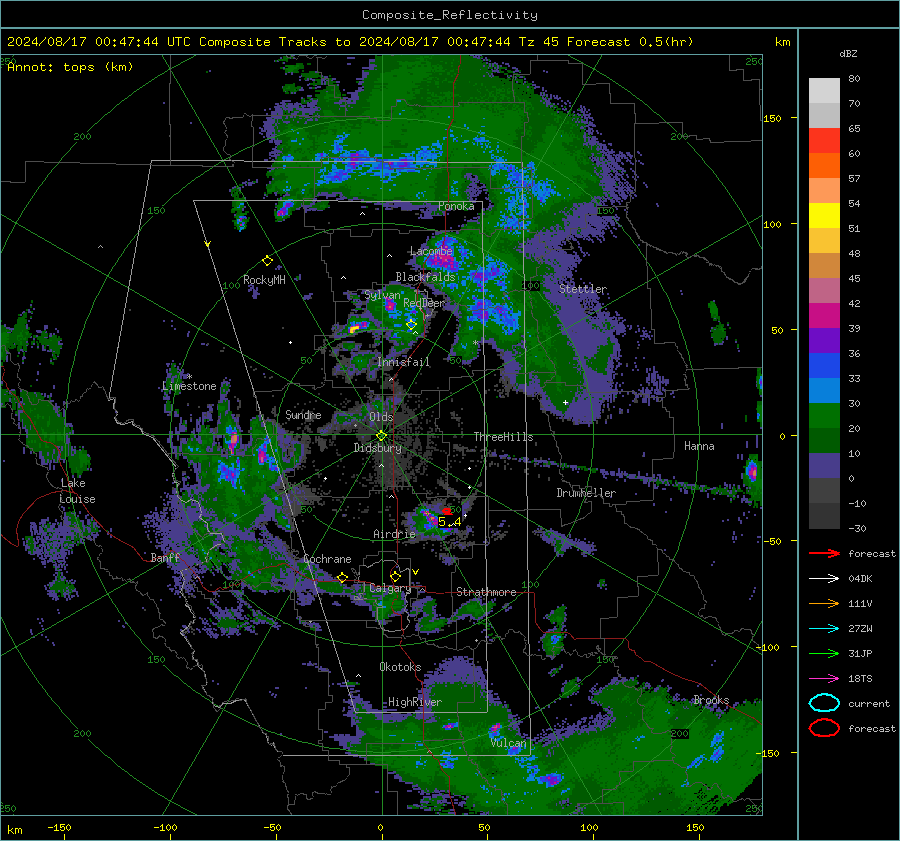Select the red forecast ellipse legend symbol
This screenshot has height=841, width=900.
pyautogui.click(x=824, y=728)
